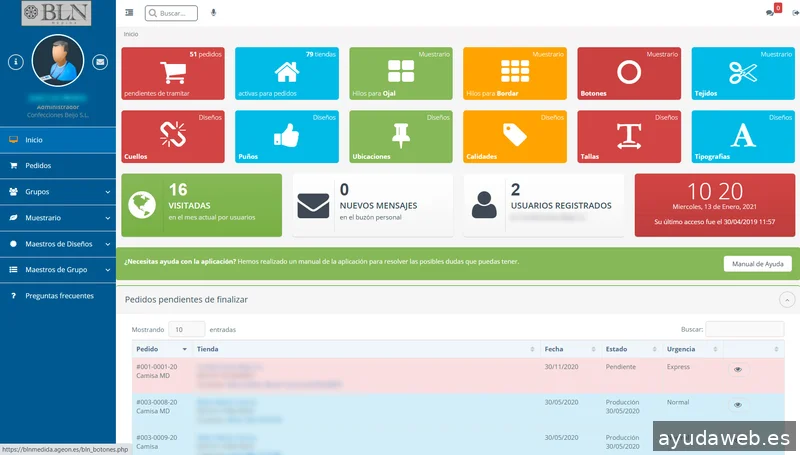Open the Calidades tag tile
Image resolution: width=800 pixels, height=455 pixels.
[515, 137]
